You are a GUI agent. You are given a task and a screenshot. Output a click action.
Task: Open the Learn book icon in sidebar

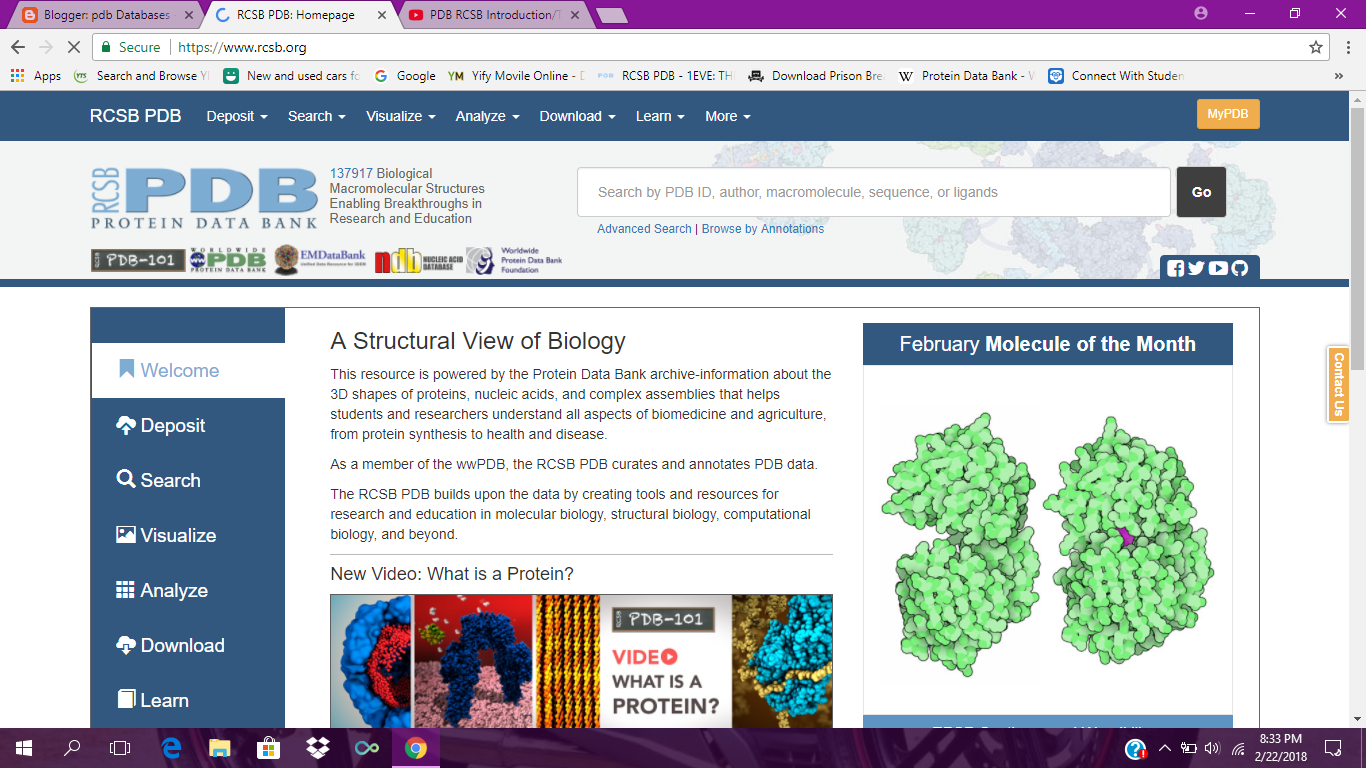click(127, 700)
